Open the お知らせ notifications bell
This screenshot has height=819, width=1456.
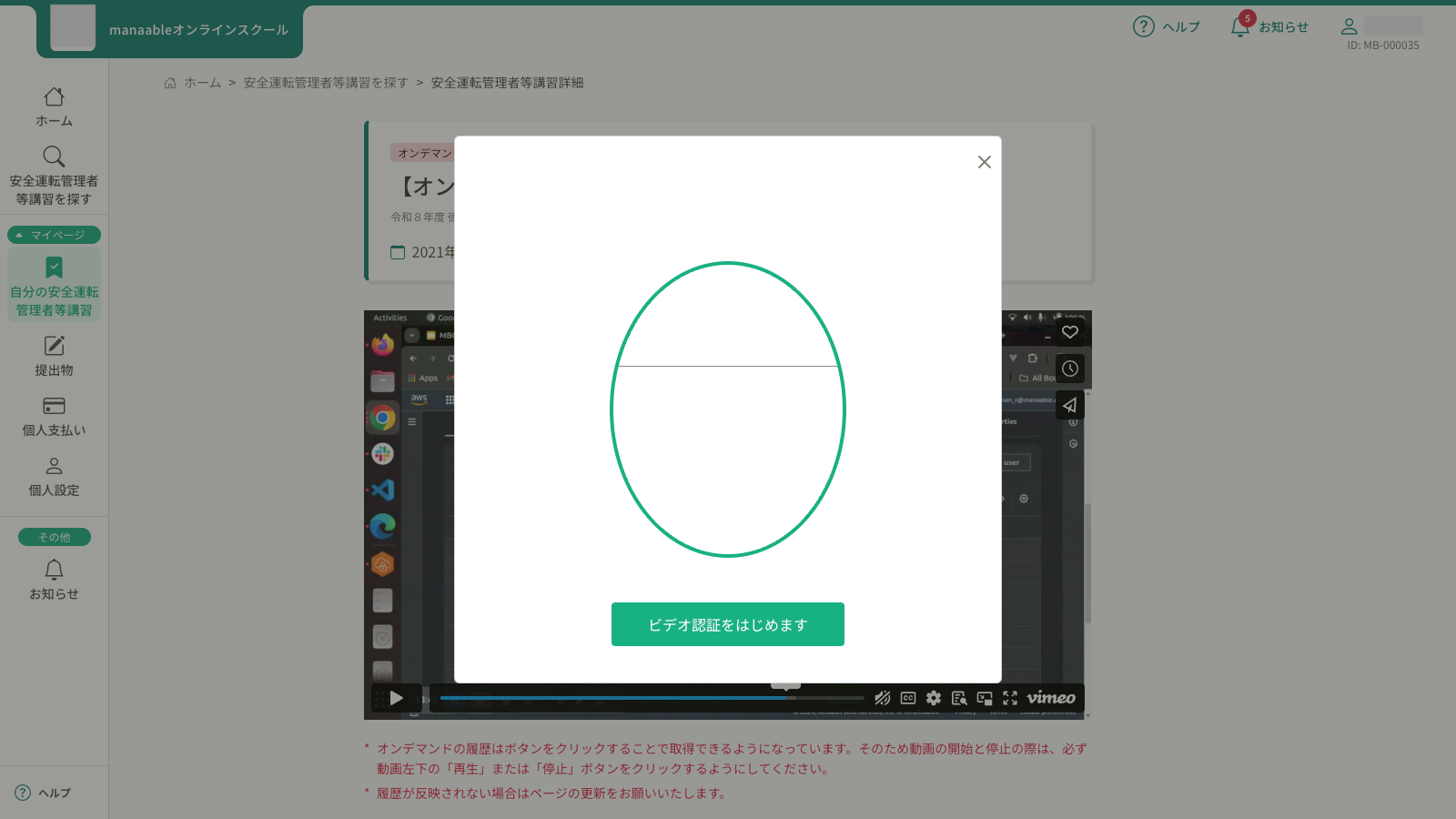(1239, 26)
